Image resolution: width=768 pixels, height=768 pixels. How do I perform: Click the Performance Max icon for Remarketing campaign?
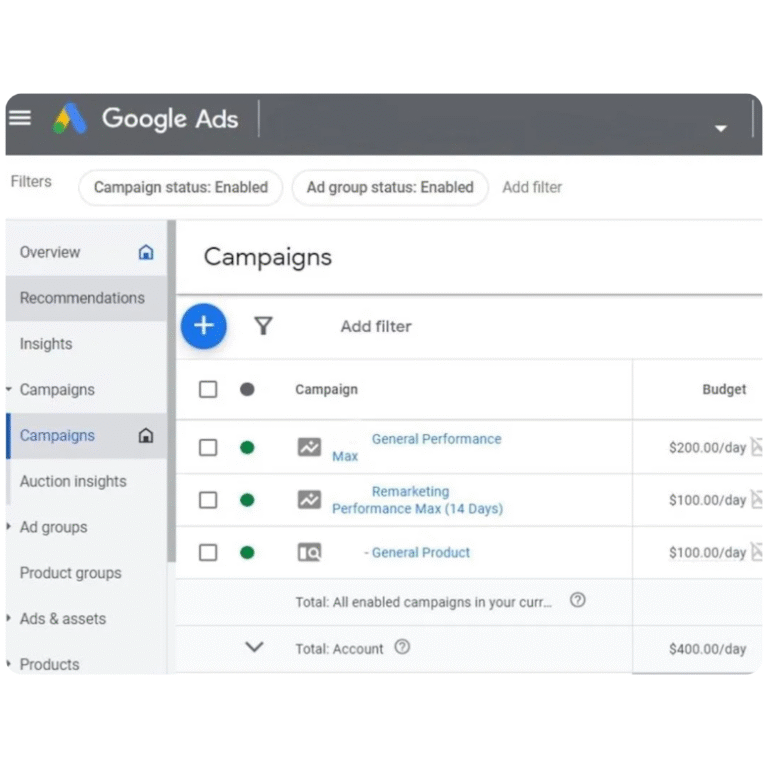click(x=309, y=500)
